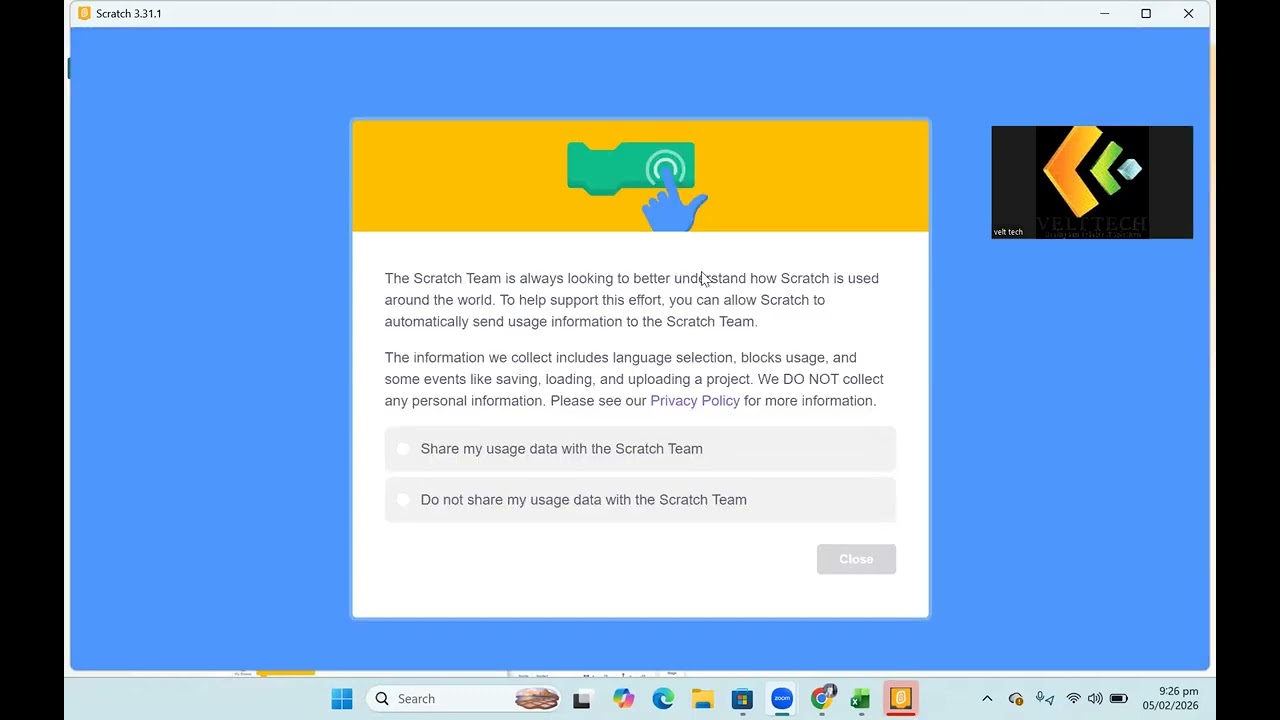The image size is (1280, 720).
Task: Open Excel from the taskbar
Action: [x=860, y=699]
